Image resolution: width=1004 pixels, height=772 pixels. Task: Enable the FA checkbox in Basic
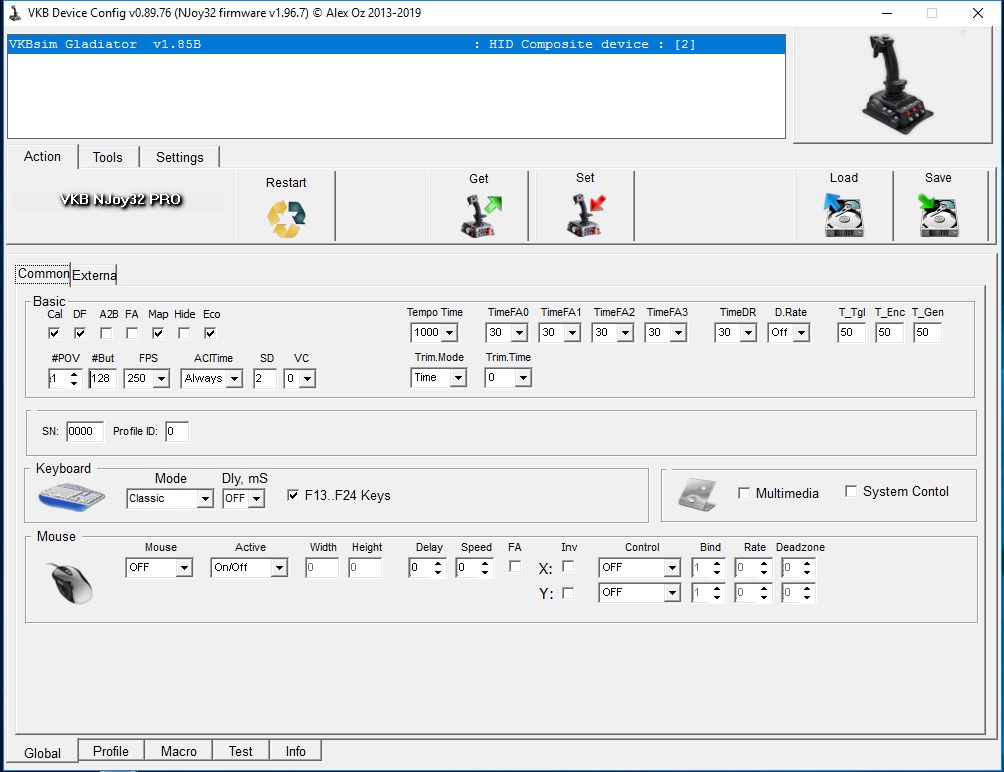tap(132, 333)
